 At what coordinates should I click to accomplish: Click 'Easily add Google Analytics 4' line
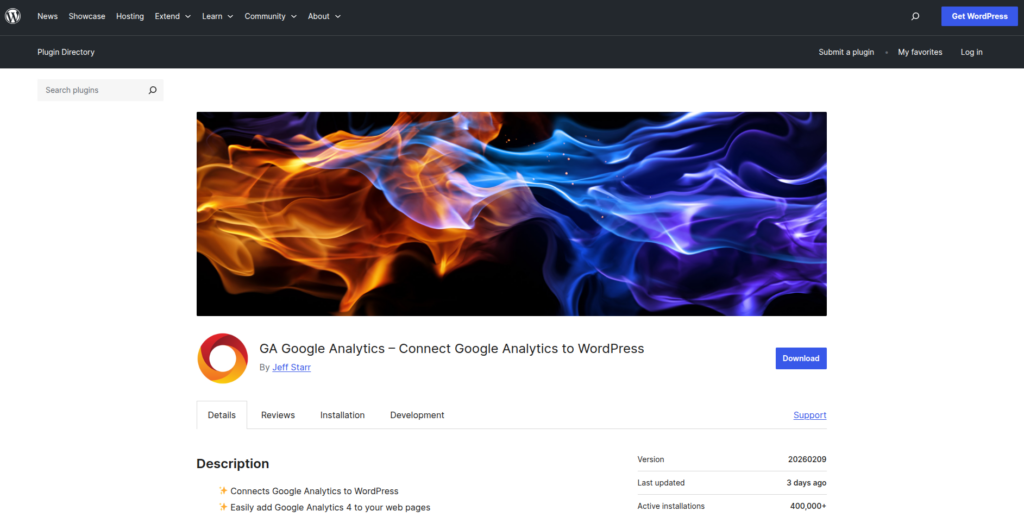(x=330, y=508)
